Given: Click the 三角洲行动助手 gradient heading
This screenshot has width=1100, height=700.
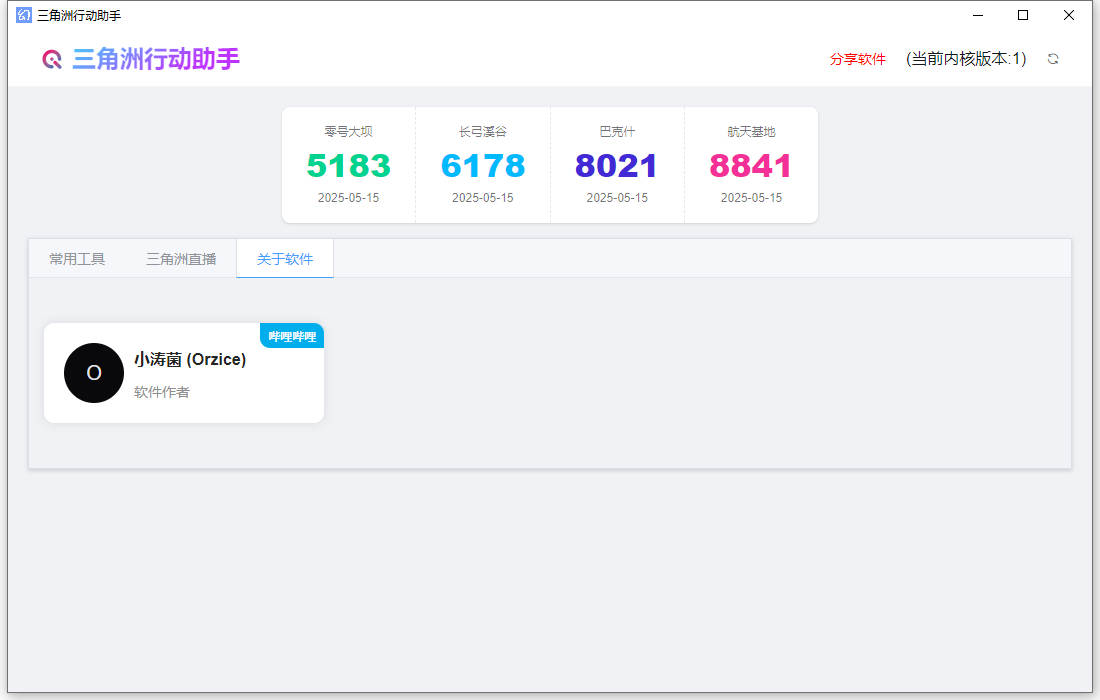Looking at the screenshot, I should click(156, 59).
